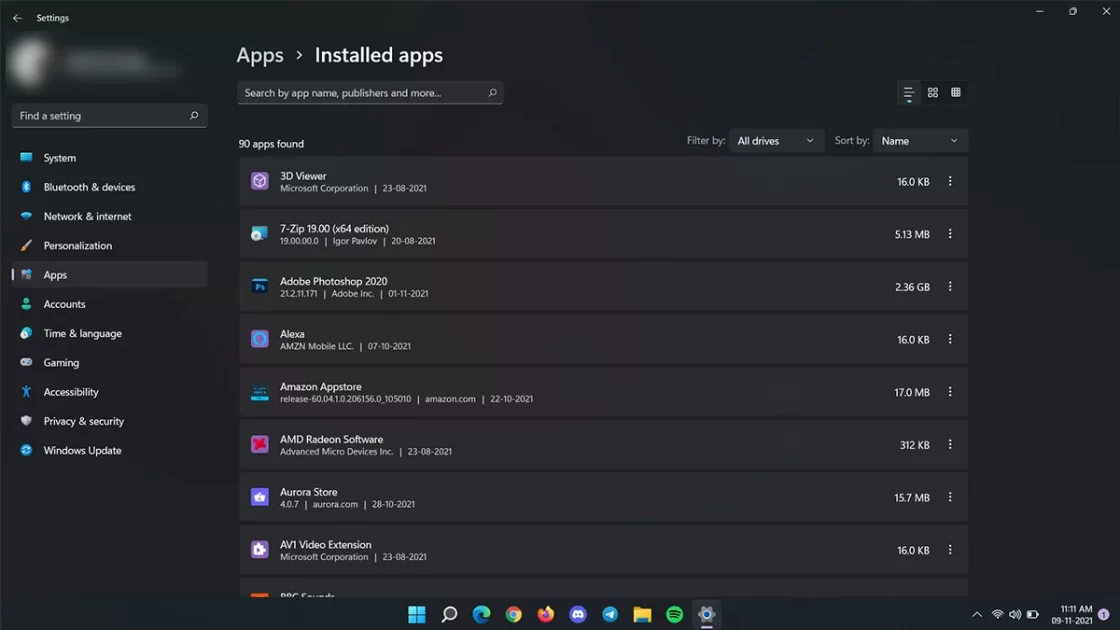Screen dimensions: 1120x630
Task: Click the Adobe Photoshop 2020 app icon
Action: (x=260, y=287)
